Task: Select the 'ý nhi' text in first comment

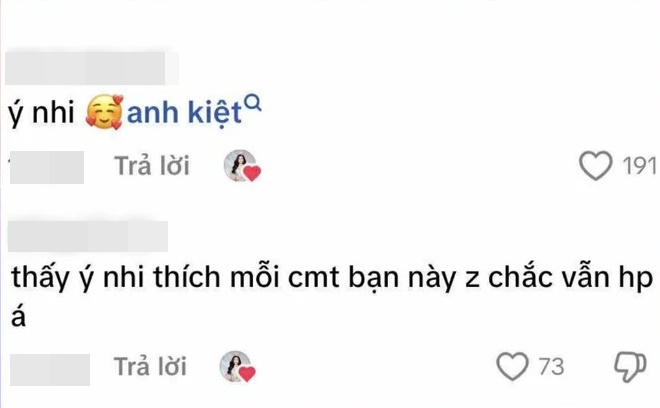Action: pyautogui.click(x=41, y=114)
